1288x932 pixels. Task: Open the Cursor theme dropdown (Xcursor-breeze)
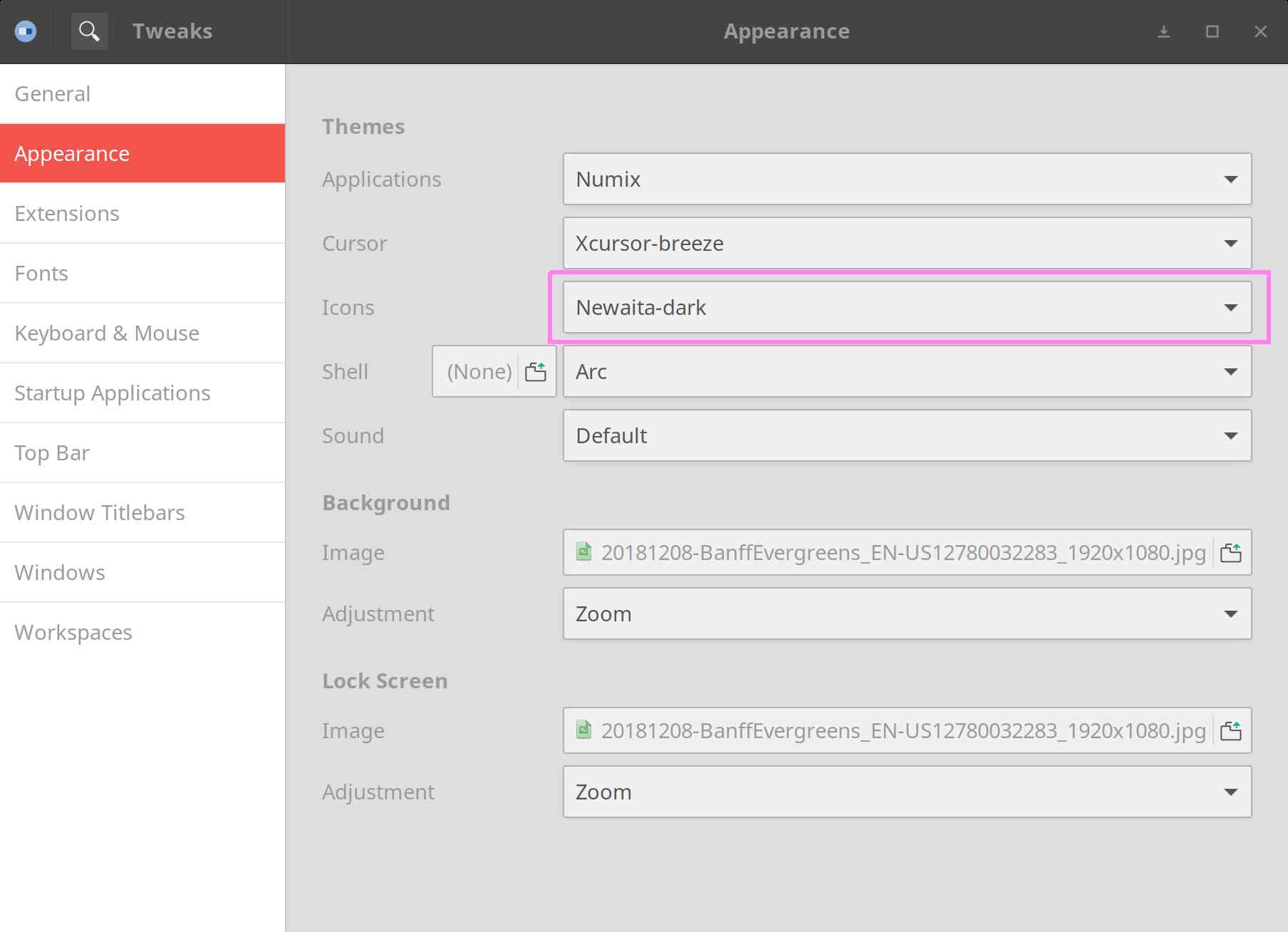click(x=907, y=243)
